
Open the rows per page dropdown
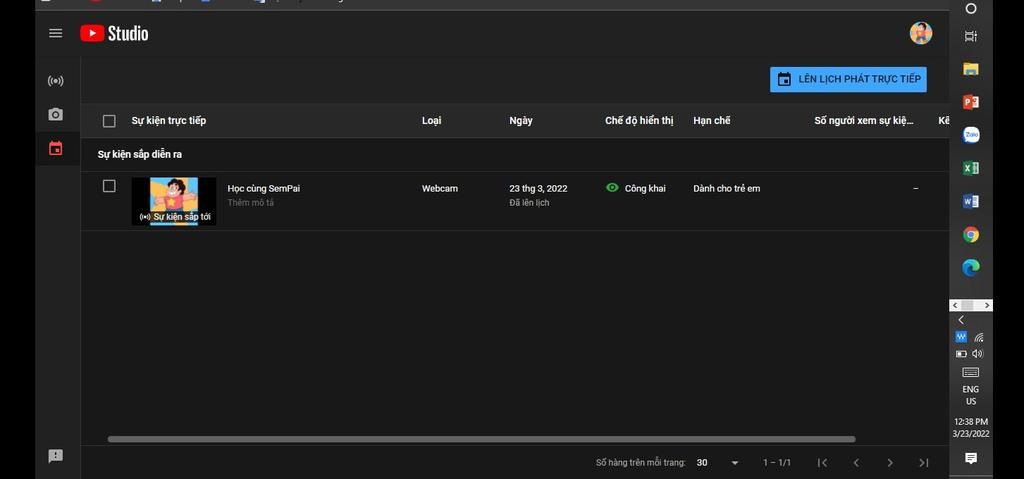click(717, 463)
